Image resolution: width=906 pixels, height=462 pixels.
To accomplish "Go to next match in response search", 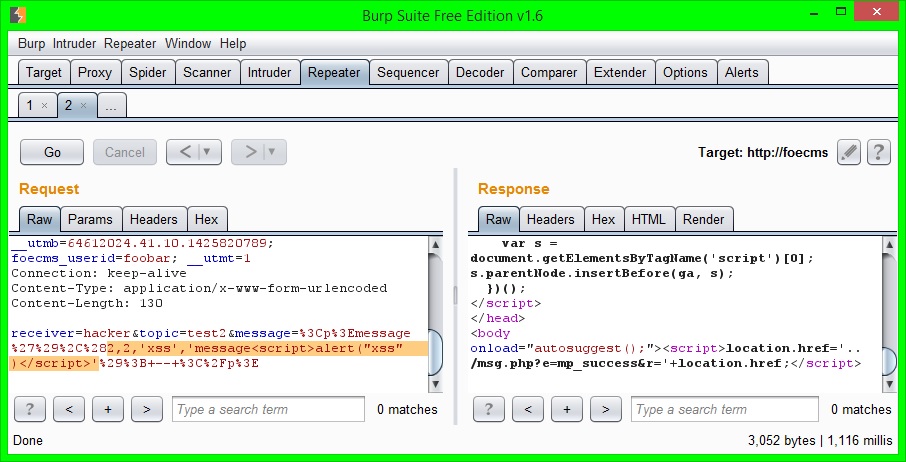I will click(605, 409).
